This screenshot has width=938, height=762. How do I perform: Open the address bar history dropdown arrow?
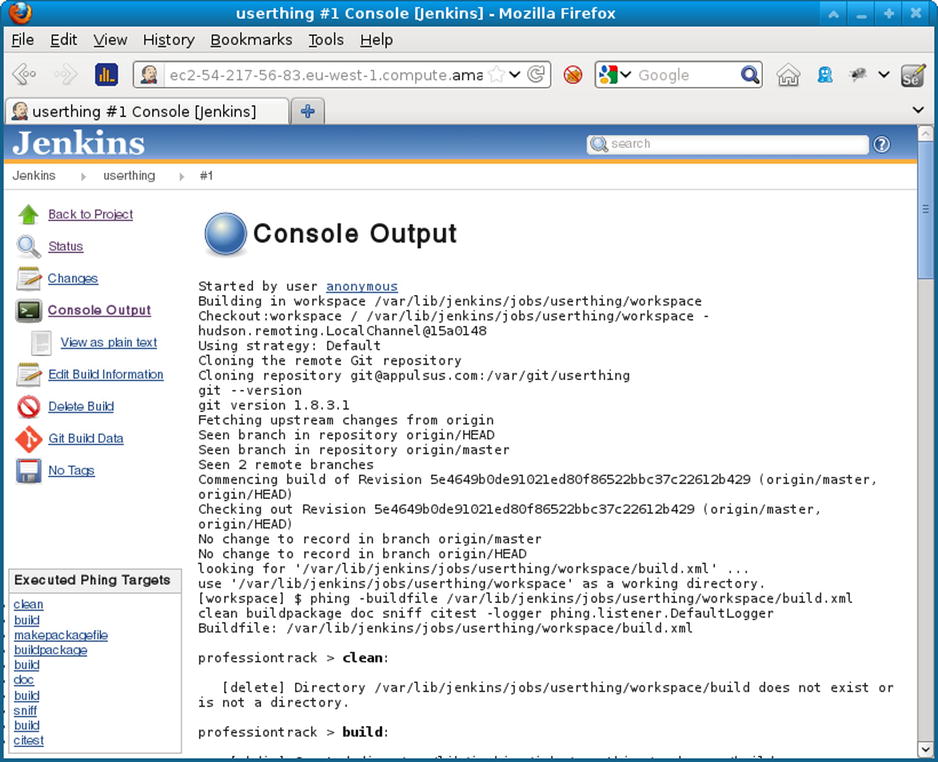point(514,75)
